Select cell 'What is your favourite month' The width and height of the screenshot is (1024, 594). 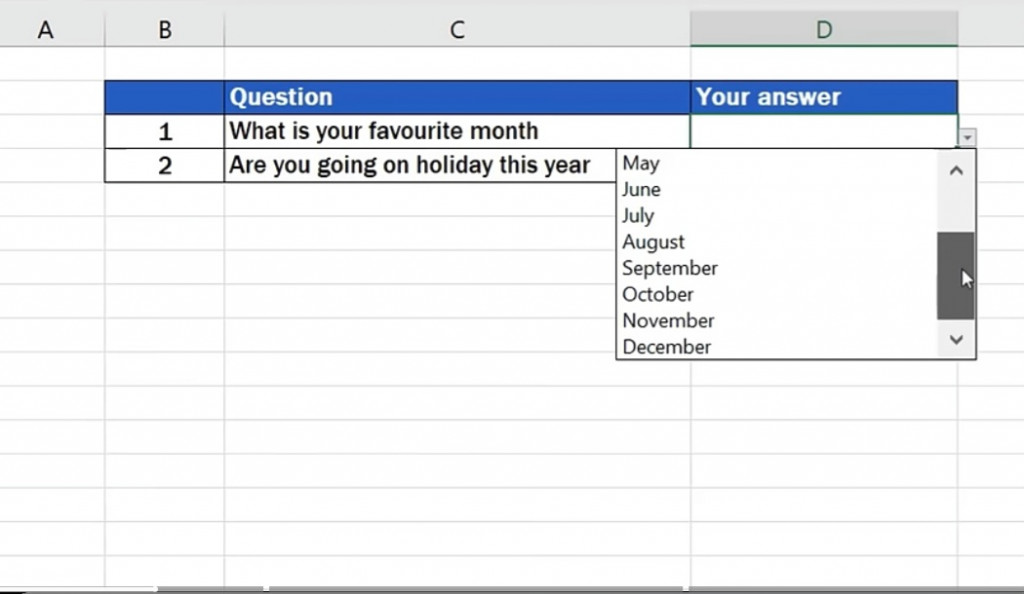(x=457, y=131)
